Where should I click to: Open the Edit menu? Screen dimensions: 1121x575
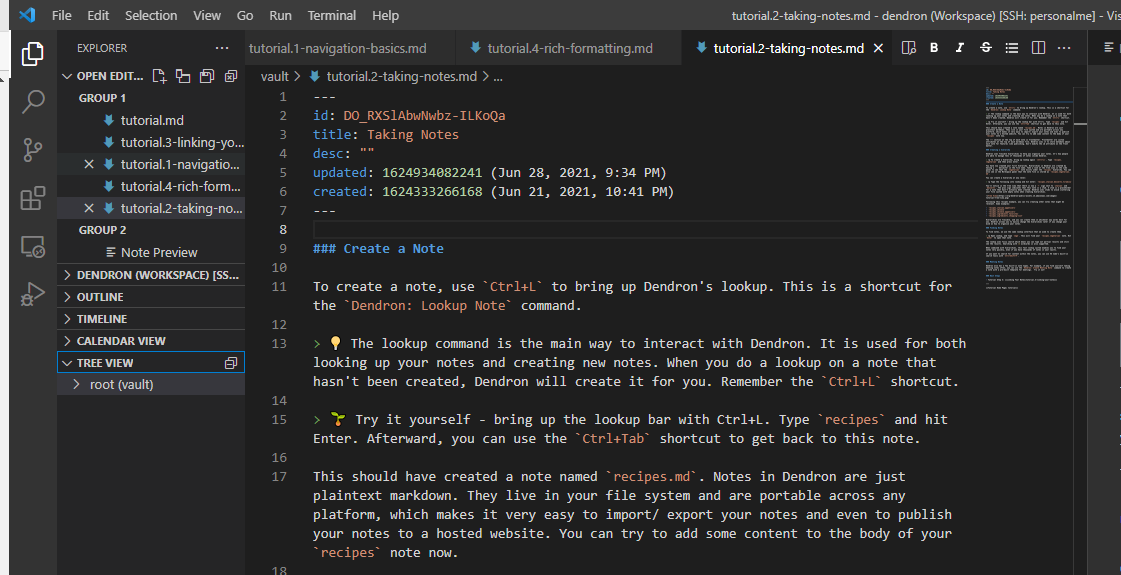click(x=98, y=15)
